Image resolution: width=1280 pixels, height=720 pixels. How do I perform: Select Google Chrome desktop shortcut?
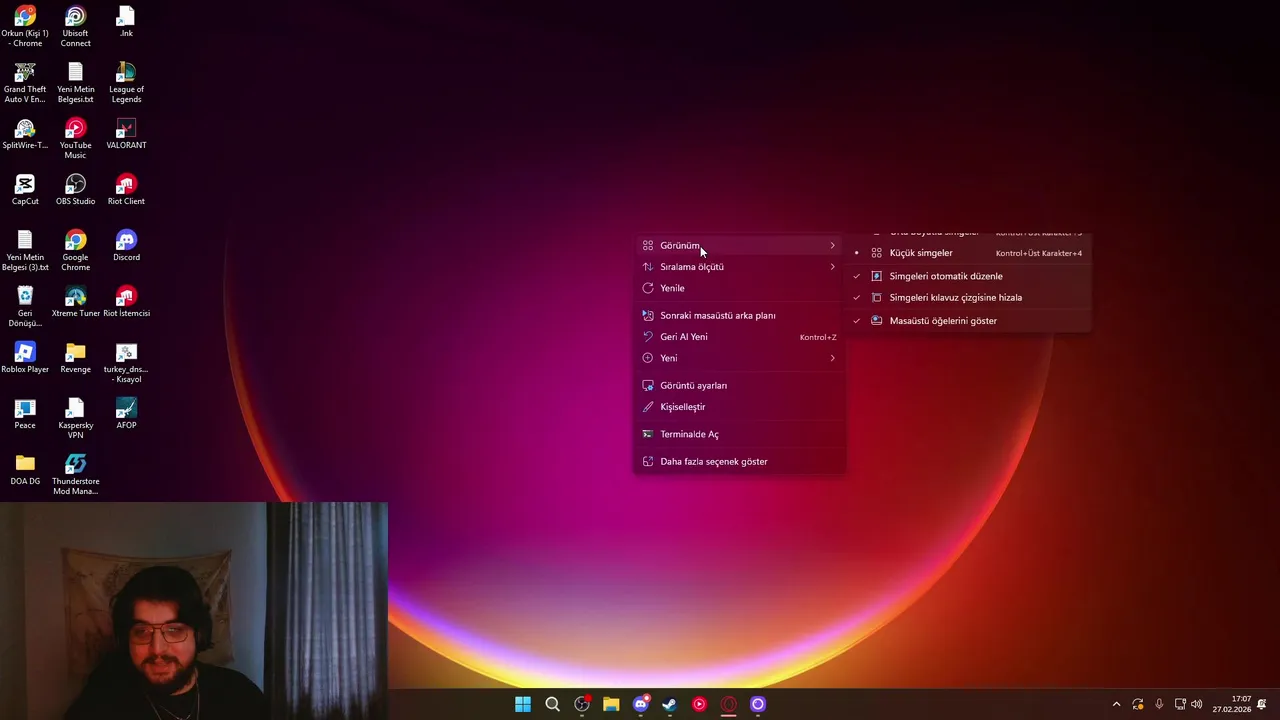coord(75,251)
